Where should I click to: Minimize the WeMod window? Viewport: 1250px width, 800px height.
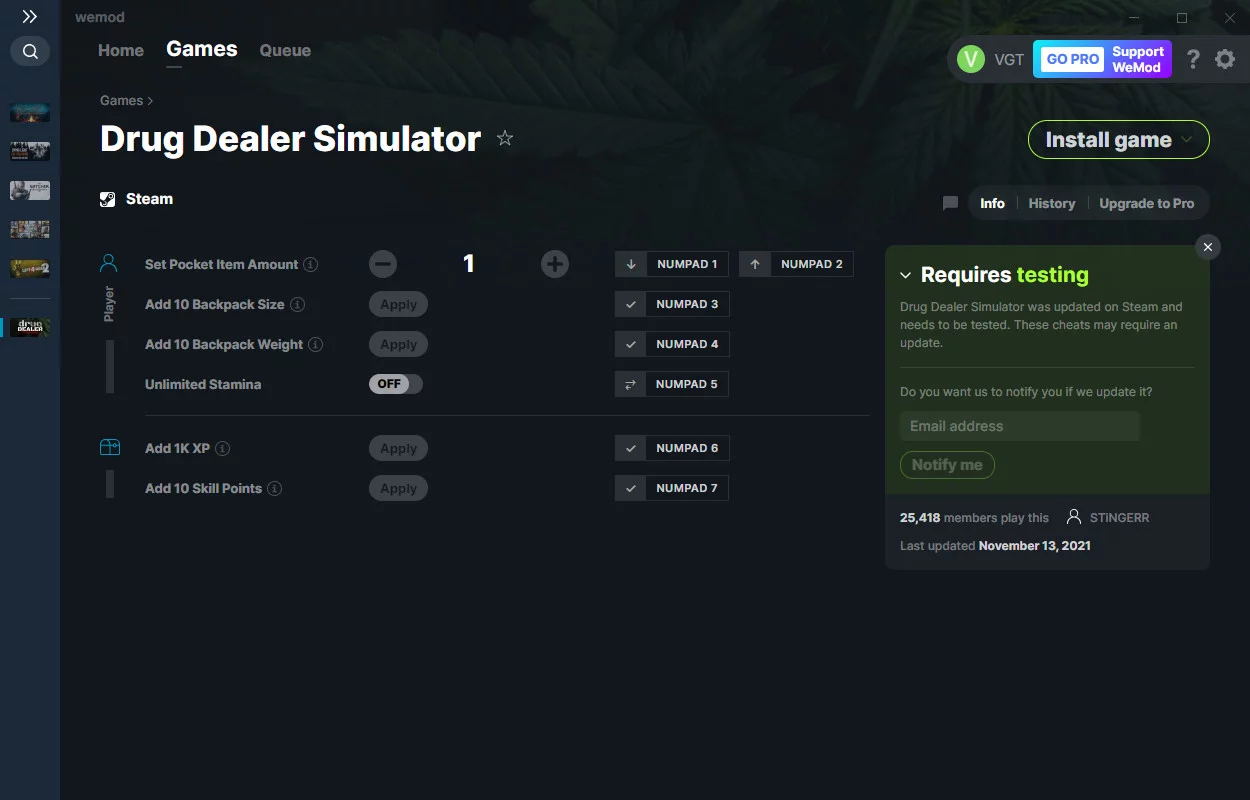coord(1134,18)
